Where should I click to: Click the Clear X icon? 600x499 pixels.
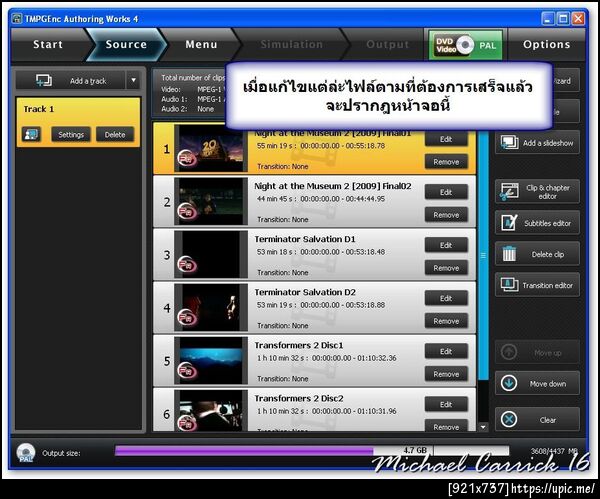[x=509, y=419]
